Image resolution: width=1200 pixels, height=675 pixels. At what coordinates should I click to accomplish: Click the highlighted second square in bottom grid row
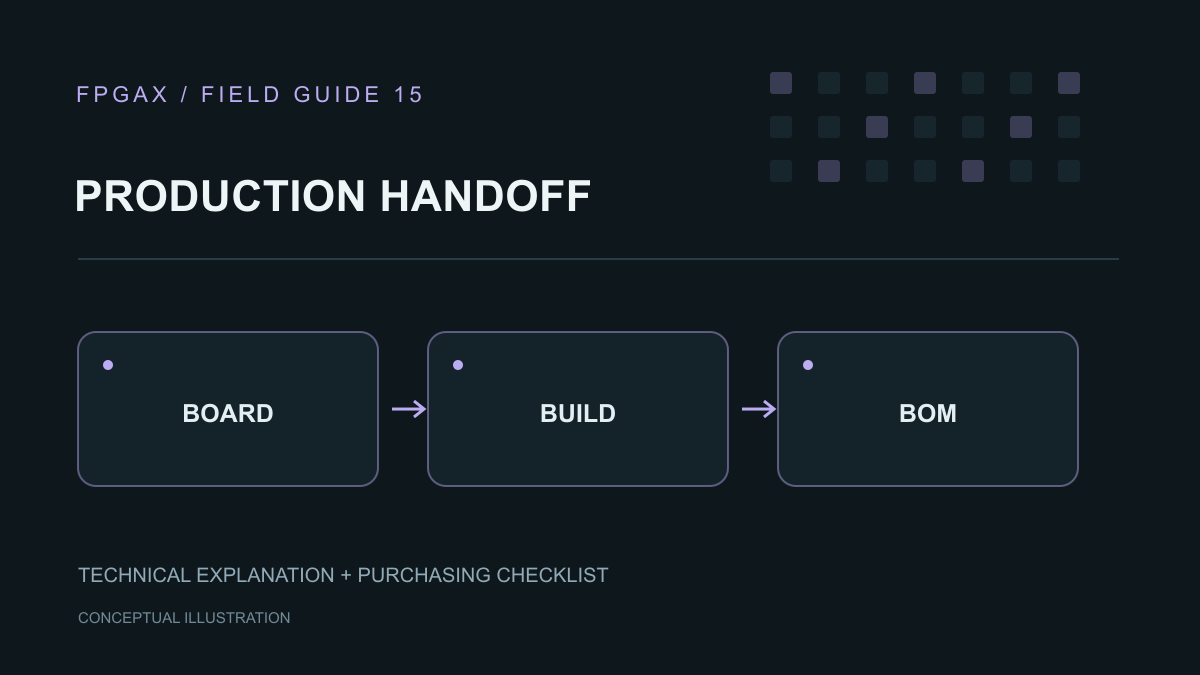(829, 171)
